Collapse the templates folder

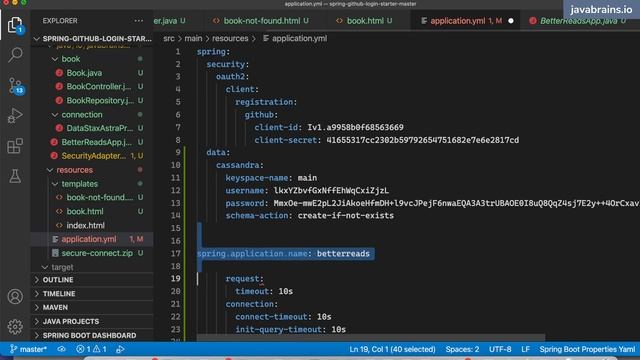(x=80, y=184)
